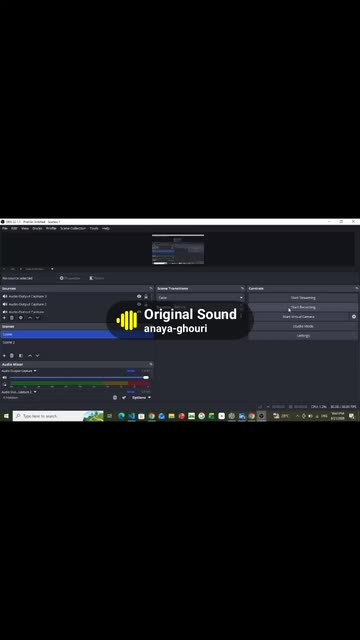Open Visual Studio Code from the taskbar
The image size is (360, 640).
coord(131,416)
